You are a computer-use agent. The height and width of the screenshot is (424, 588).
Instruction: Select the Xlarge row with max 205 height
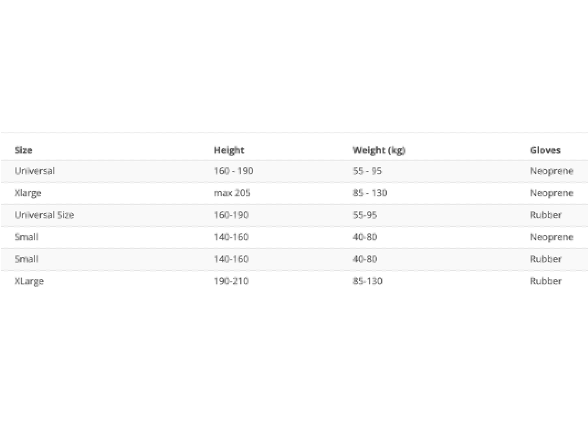(x=294, y=193)
